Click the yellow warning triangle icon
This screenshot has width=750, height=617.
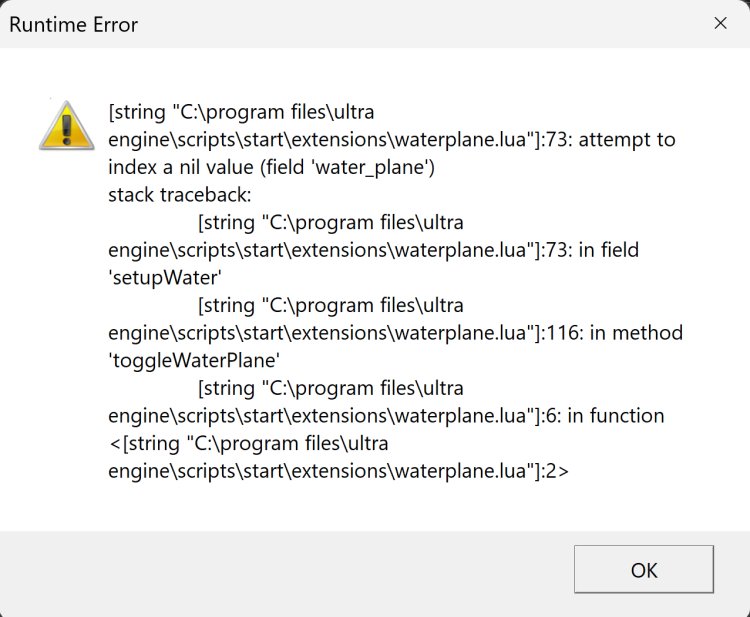(x=66, y=125)
